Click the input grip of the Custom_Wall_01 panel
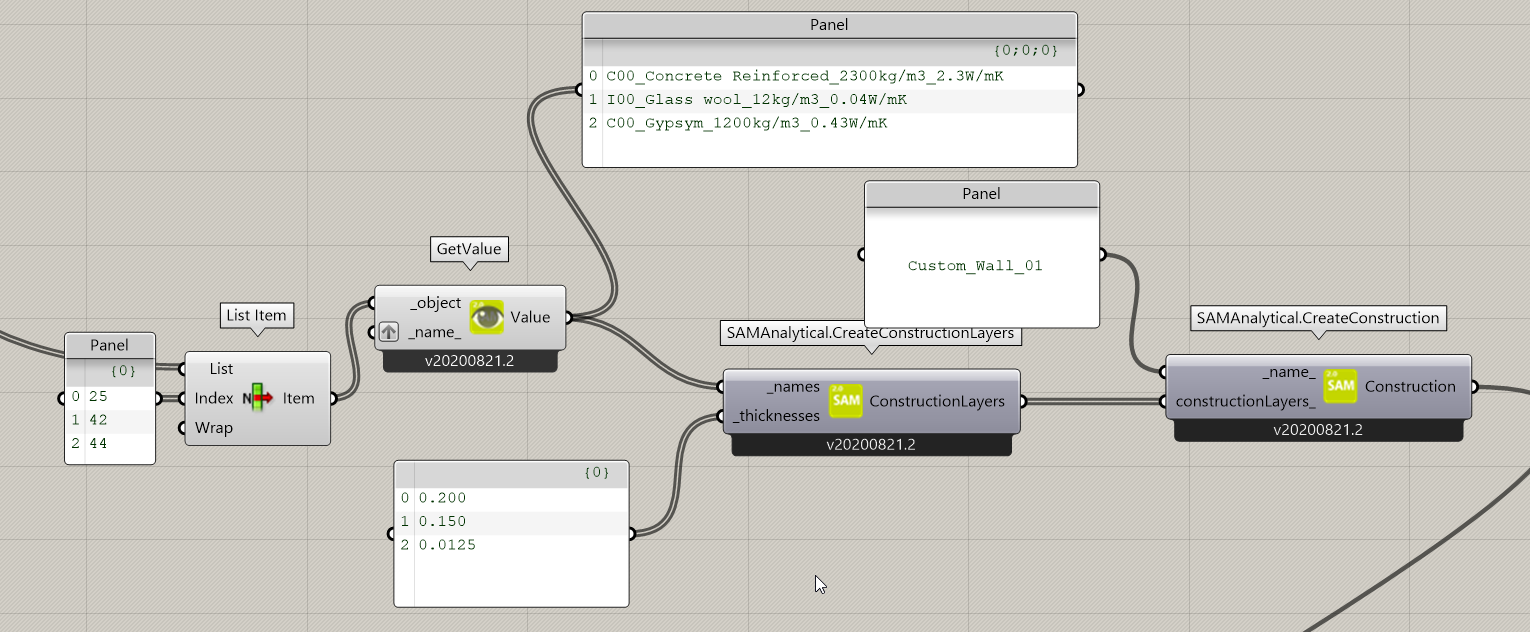Image resolution: width=1530 pixels, height=632 pixels. point(863,254)
